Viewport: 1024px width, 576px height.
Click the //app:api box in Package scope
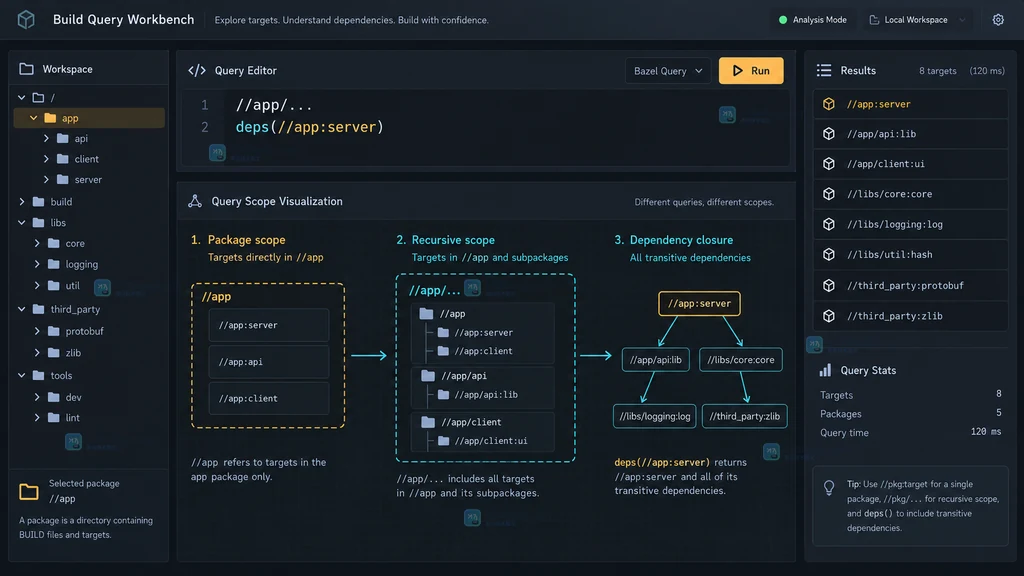[268, 362]
